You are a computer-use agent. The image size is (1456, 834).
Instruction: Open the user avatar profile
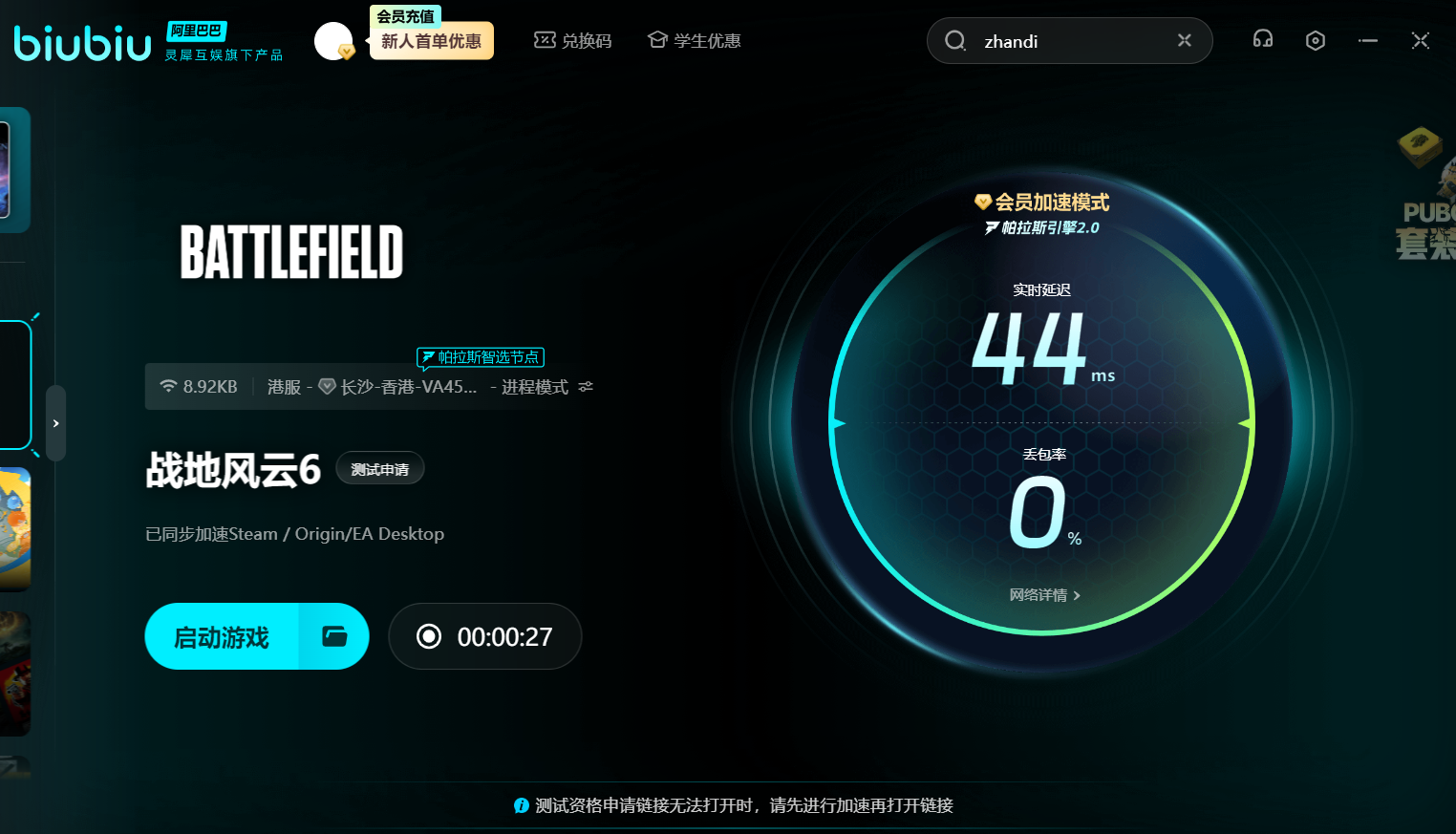333,41
